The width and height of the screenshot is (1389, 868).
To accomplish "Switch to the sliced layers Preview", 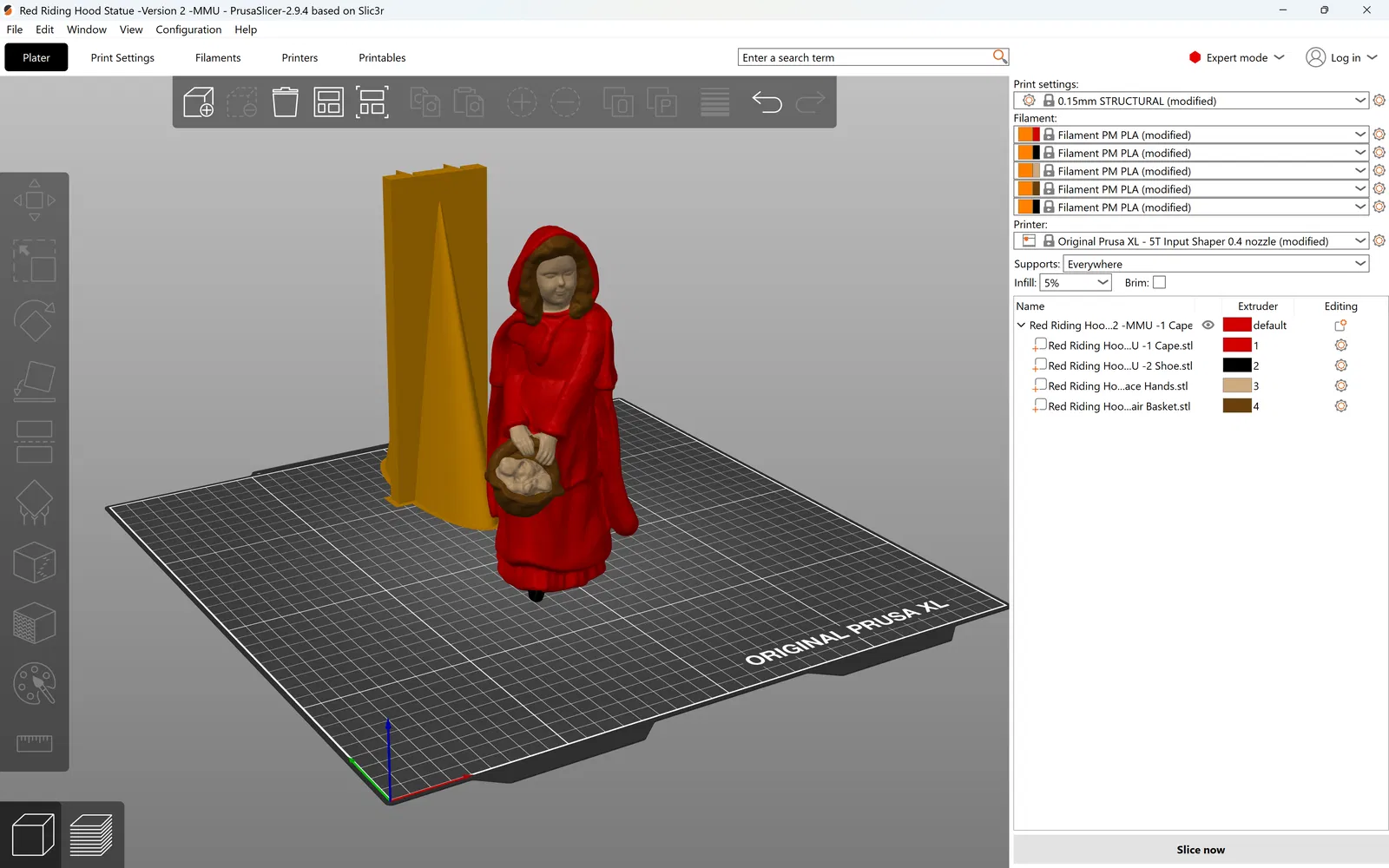I will point(91,835).
